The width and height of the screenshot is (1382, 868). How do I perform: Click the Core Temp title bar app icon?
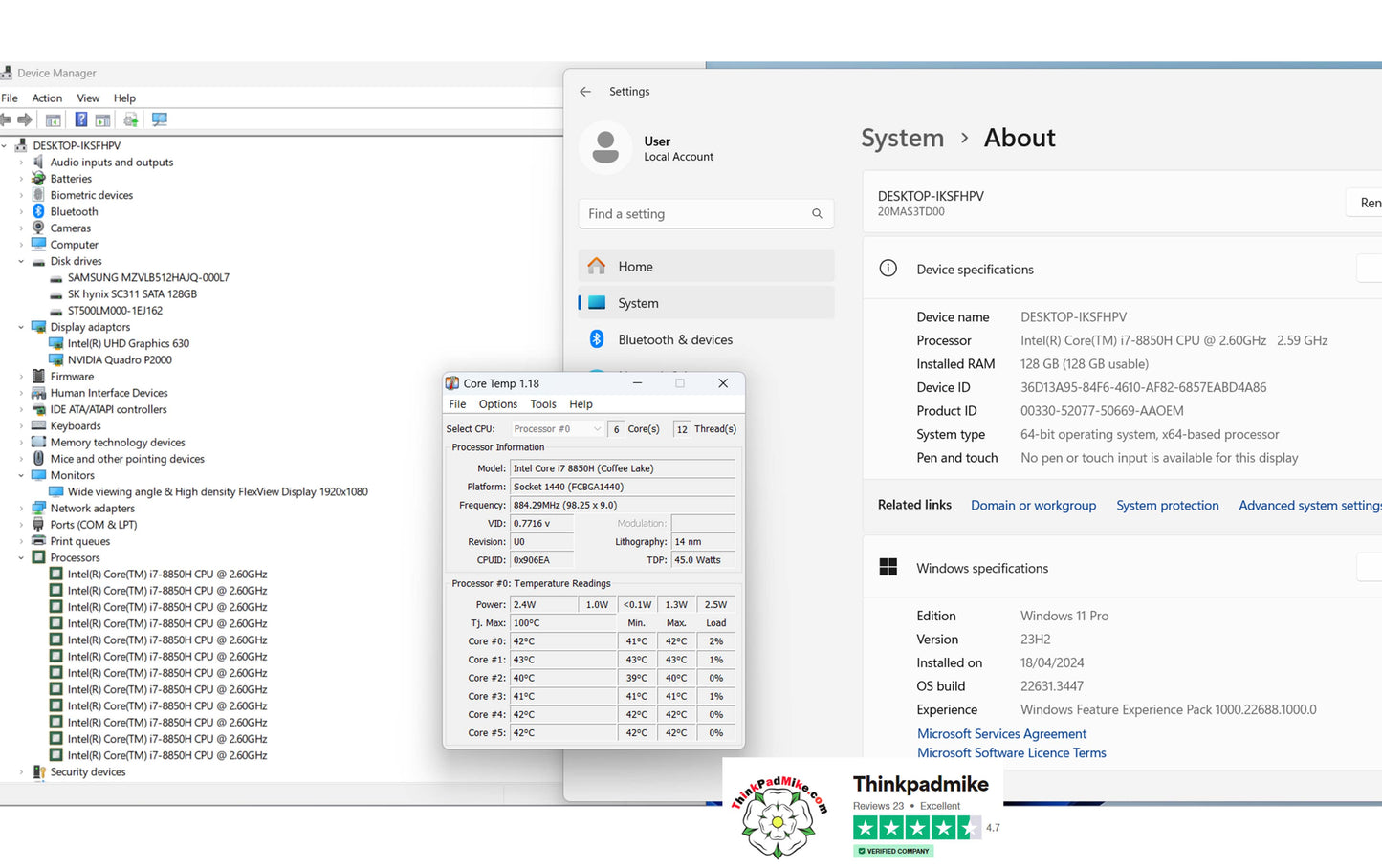[x=452, y=383]
